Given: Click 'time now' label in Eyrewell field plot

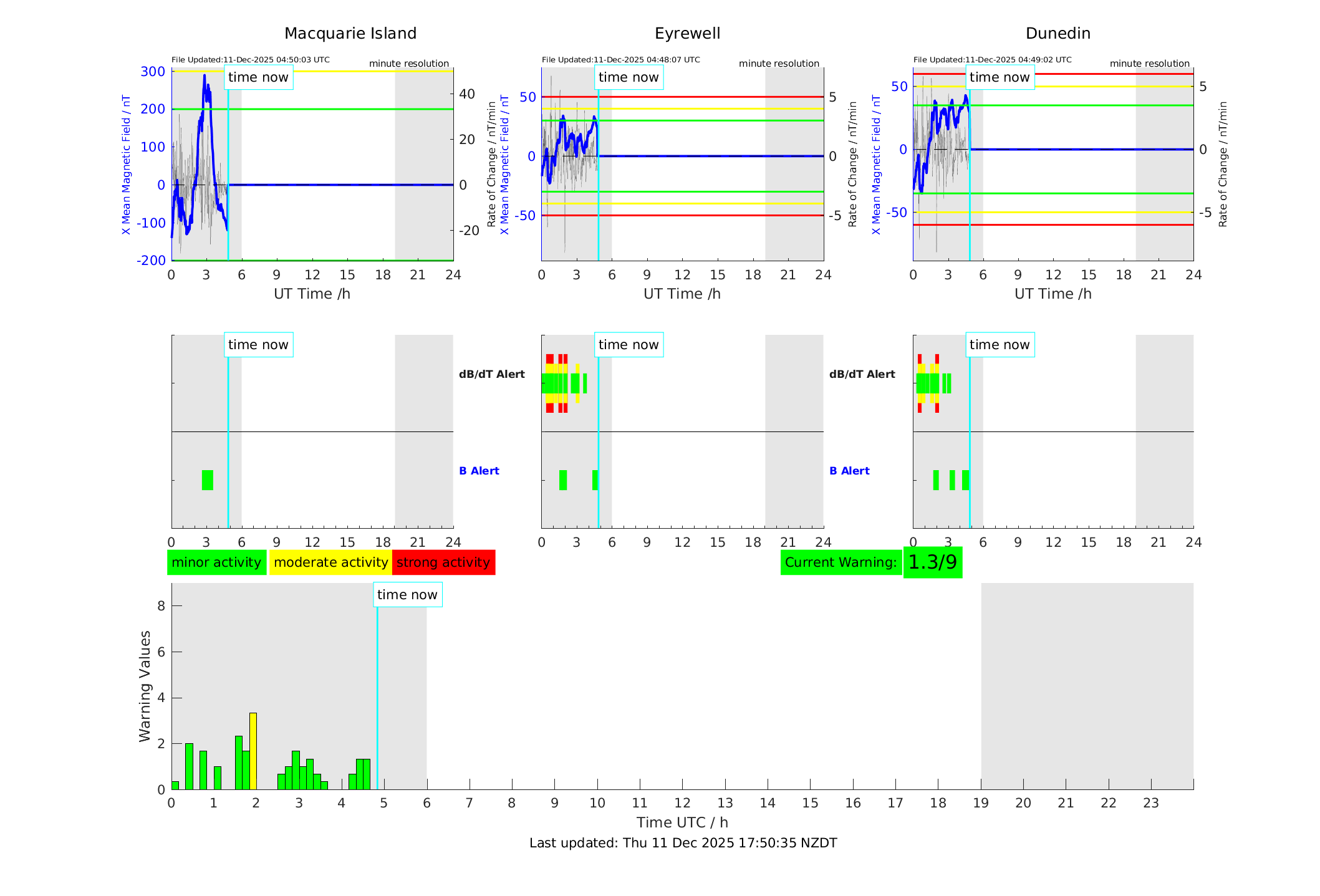Looking at the screenshot, I should 629,77.
